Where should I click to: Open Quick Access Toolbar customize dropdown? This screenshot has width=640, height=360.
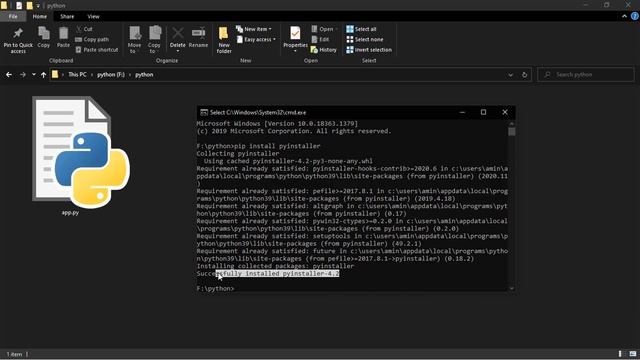(x=38, y=6)
